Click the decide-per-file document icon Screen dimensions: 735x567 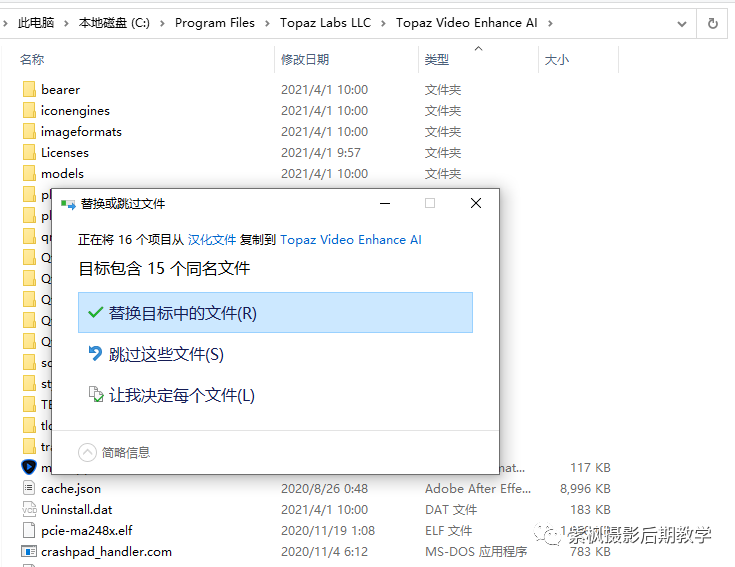96,394
